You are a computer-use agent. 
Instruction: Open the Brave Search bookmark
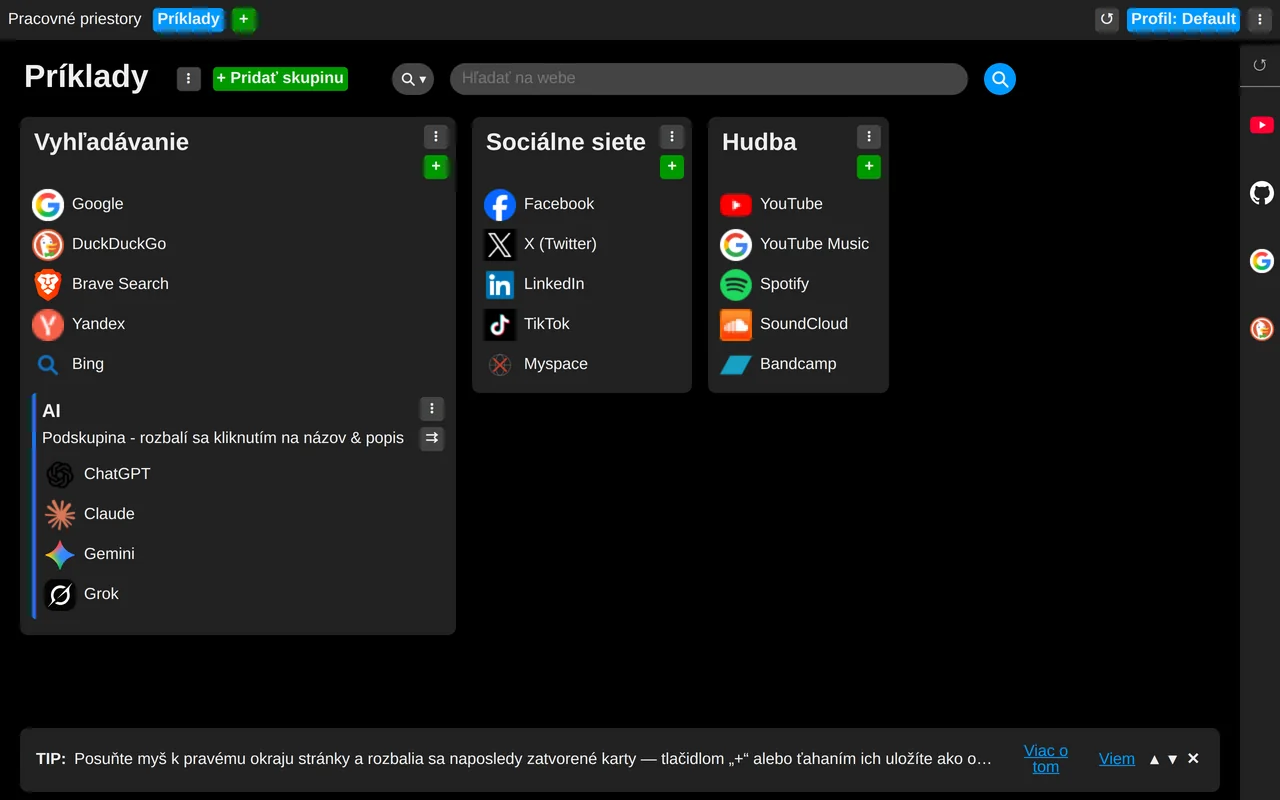[100, 284]
